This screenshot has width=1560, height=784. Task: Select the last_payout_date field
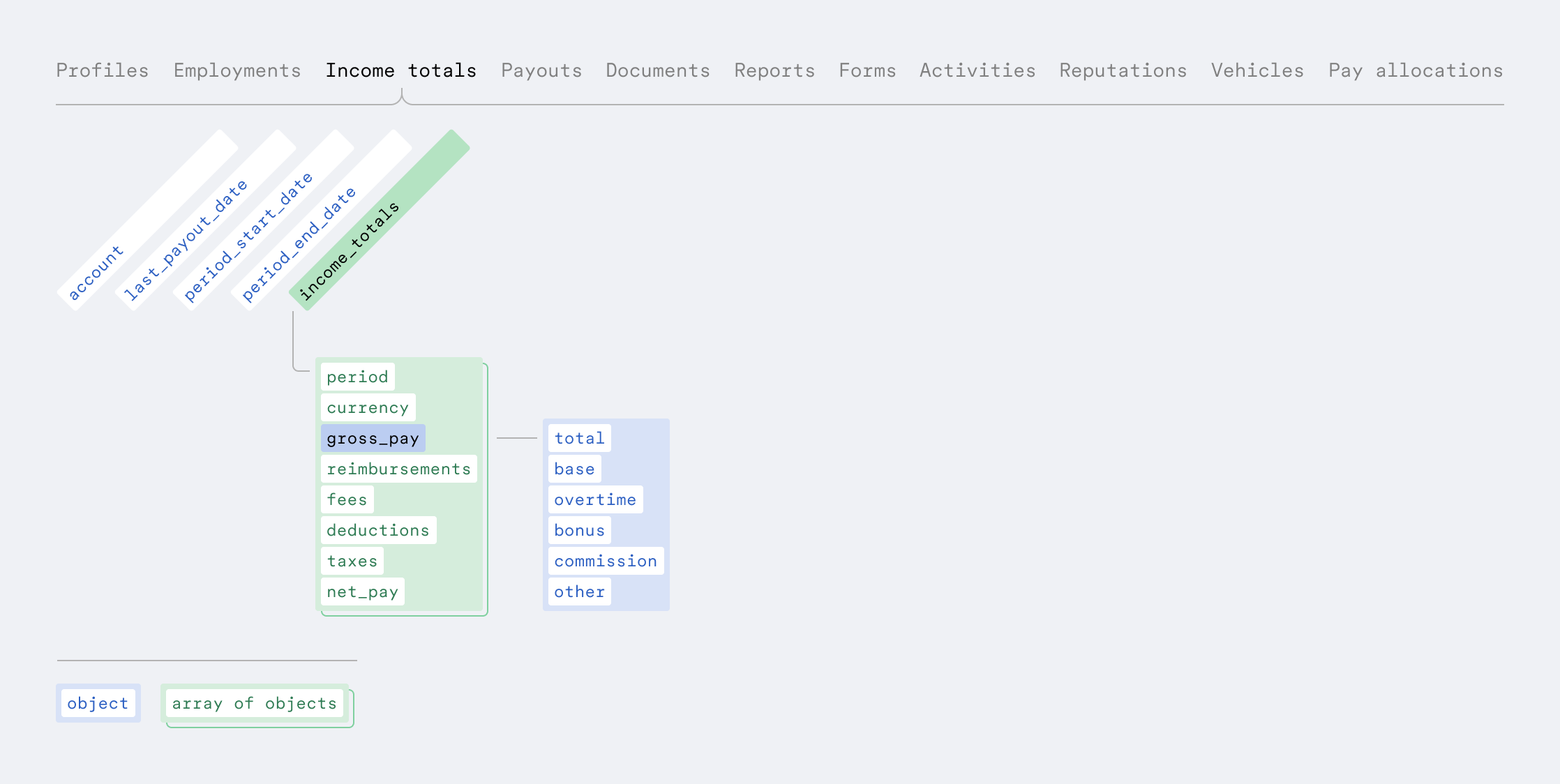pyautogui.click(x=186, y=239)
